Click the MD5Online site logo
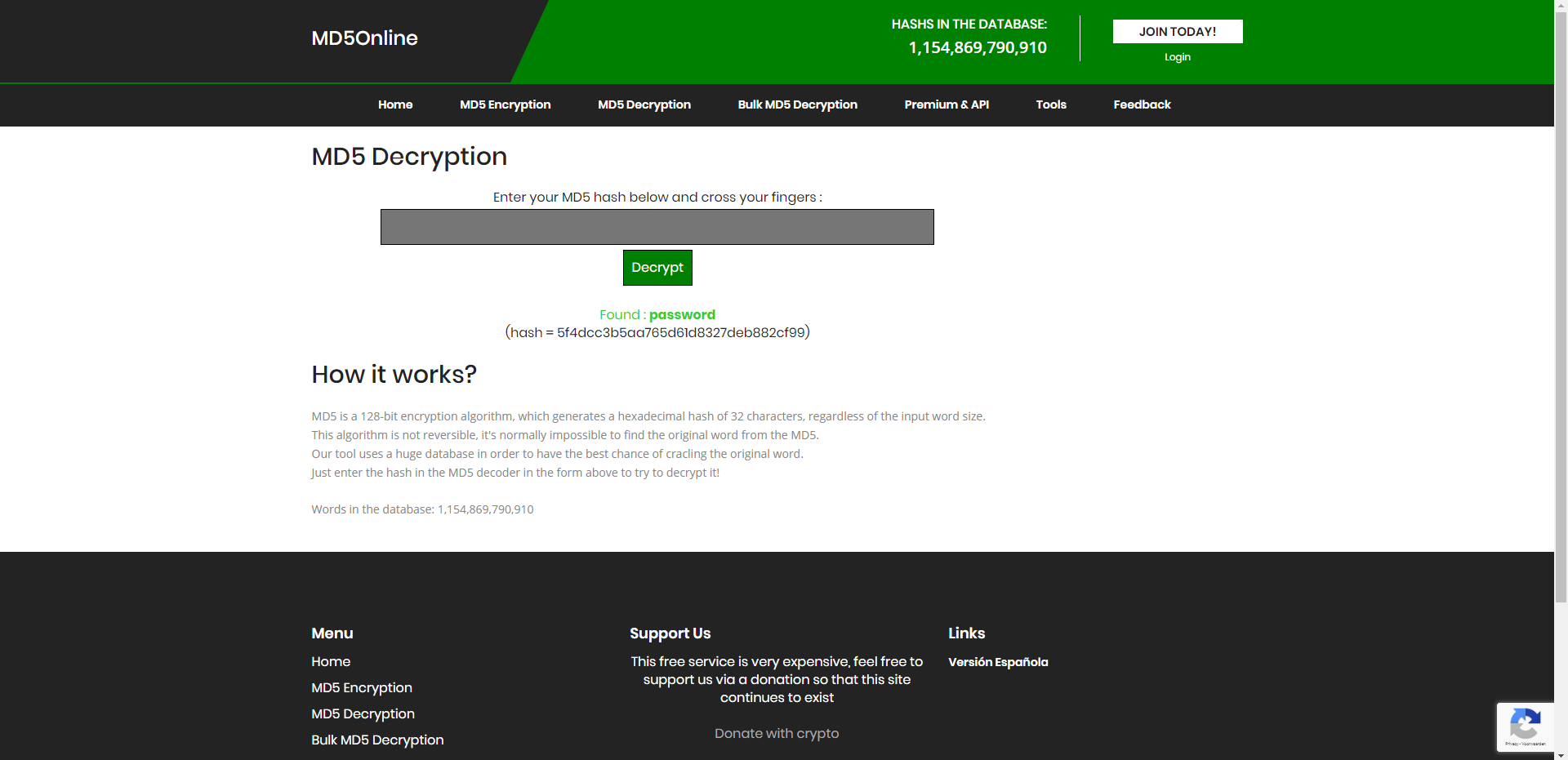The image size is (1568, 760). click(364, 38)
